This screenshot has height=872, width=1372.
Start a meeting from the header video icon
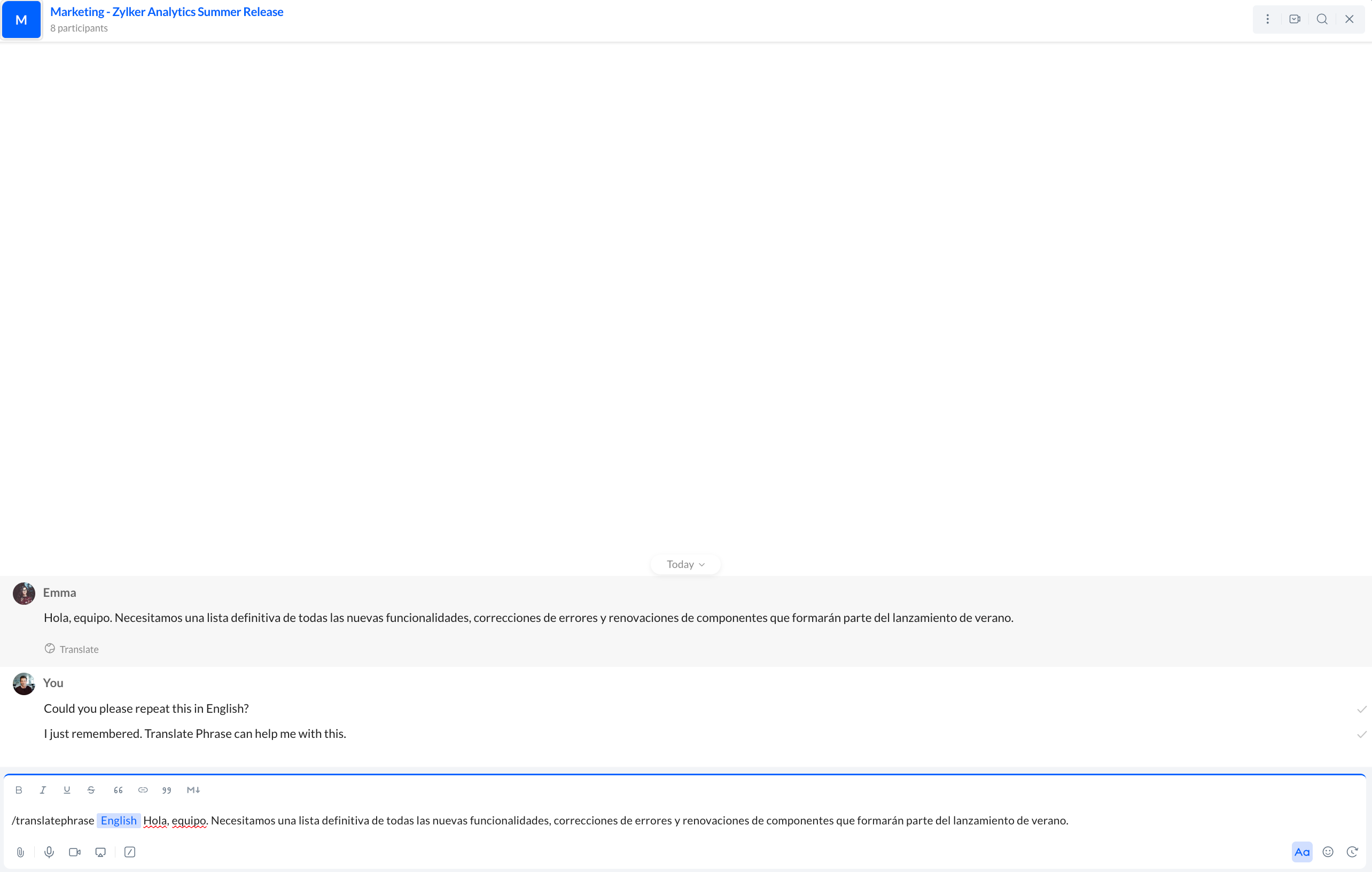(x=1295, y=19)
